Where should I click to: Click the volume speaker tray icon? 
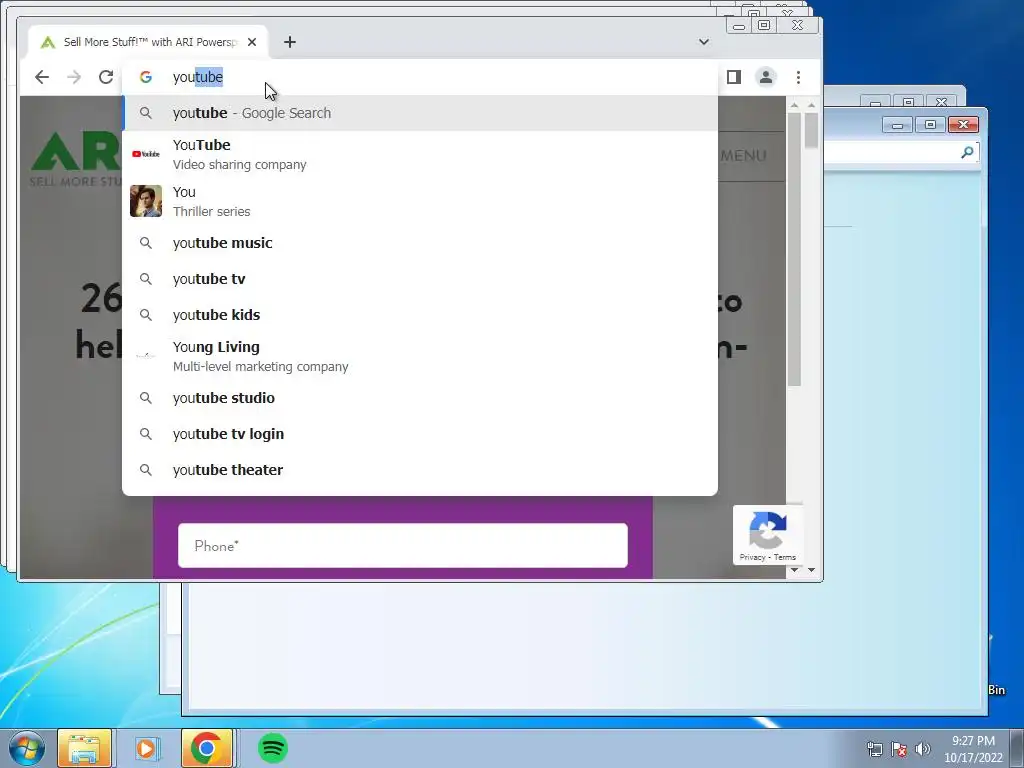tap(923, 749)
